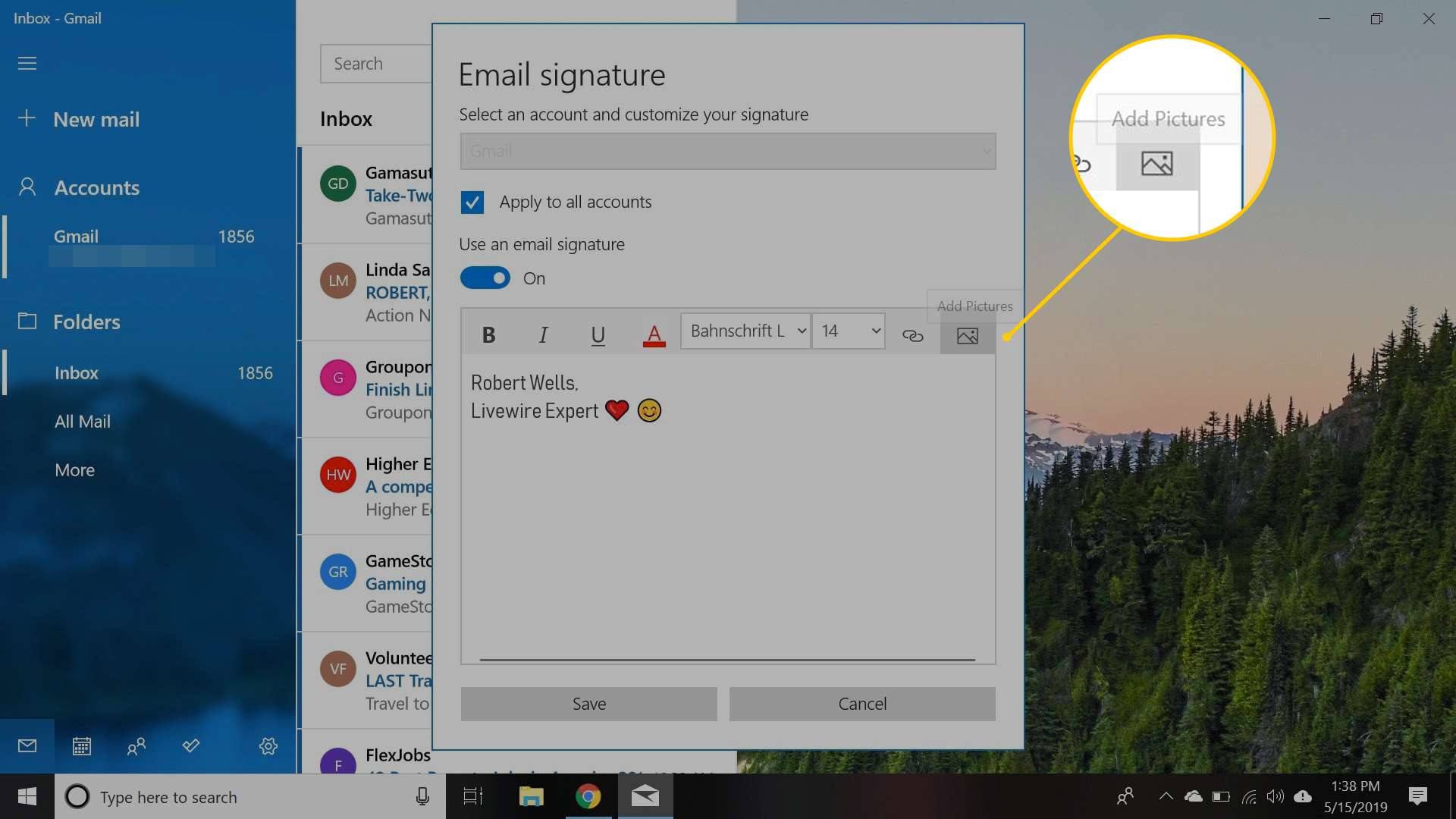This screenshot has width=1456, height=819.
Task: Click the Insert link icon
Action: (912, 335)
